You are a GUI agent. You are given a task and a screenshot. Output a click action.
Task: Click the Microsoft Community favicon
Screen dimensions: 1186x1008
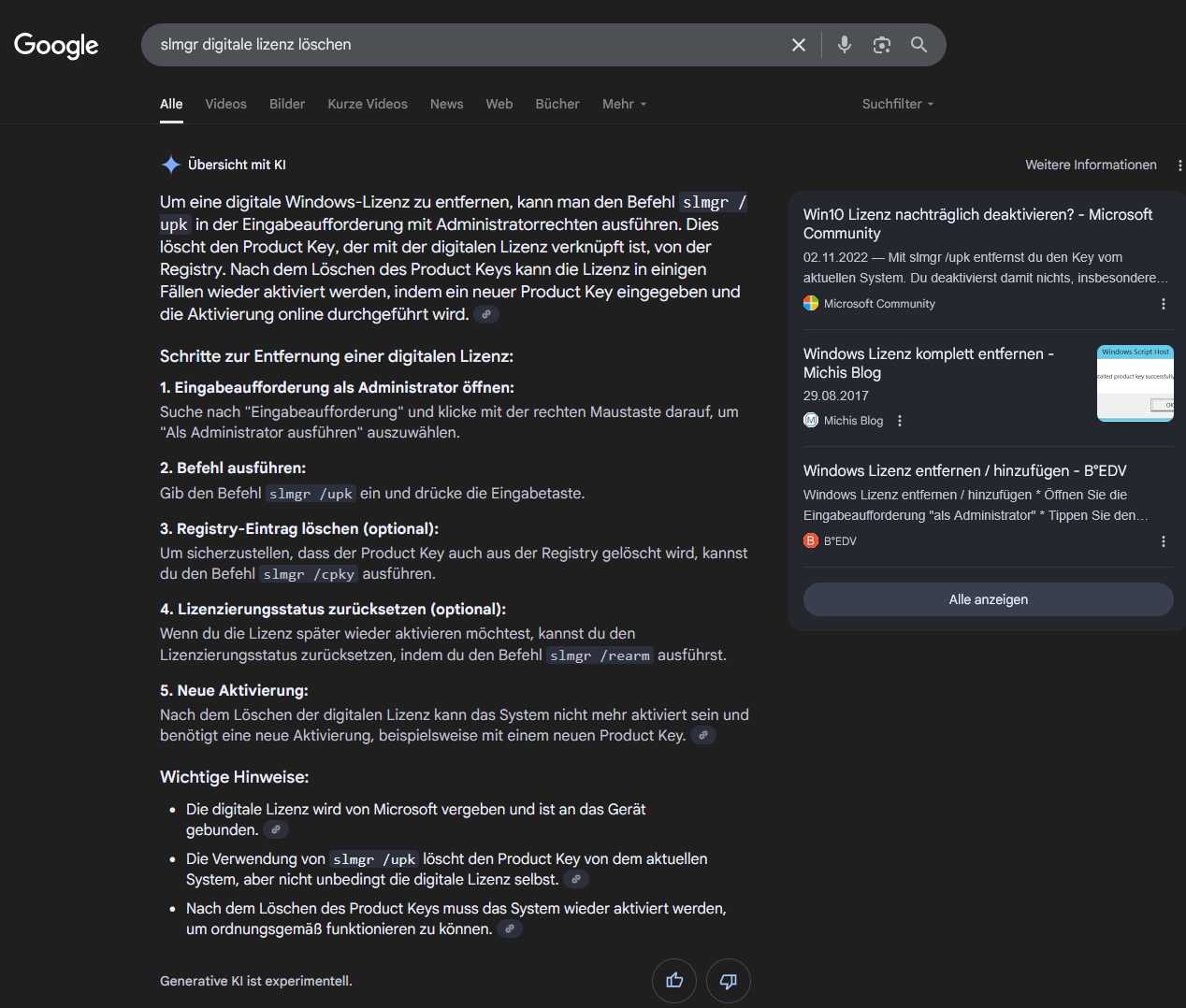pos(811,304)
